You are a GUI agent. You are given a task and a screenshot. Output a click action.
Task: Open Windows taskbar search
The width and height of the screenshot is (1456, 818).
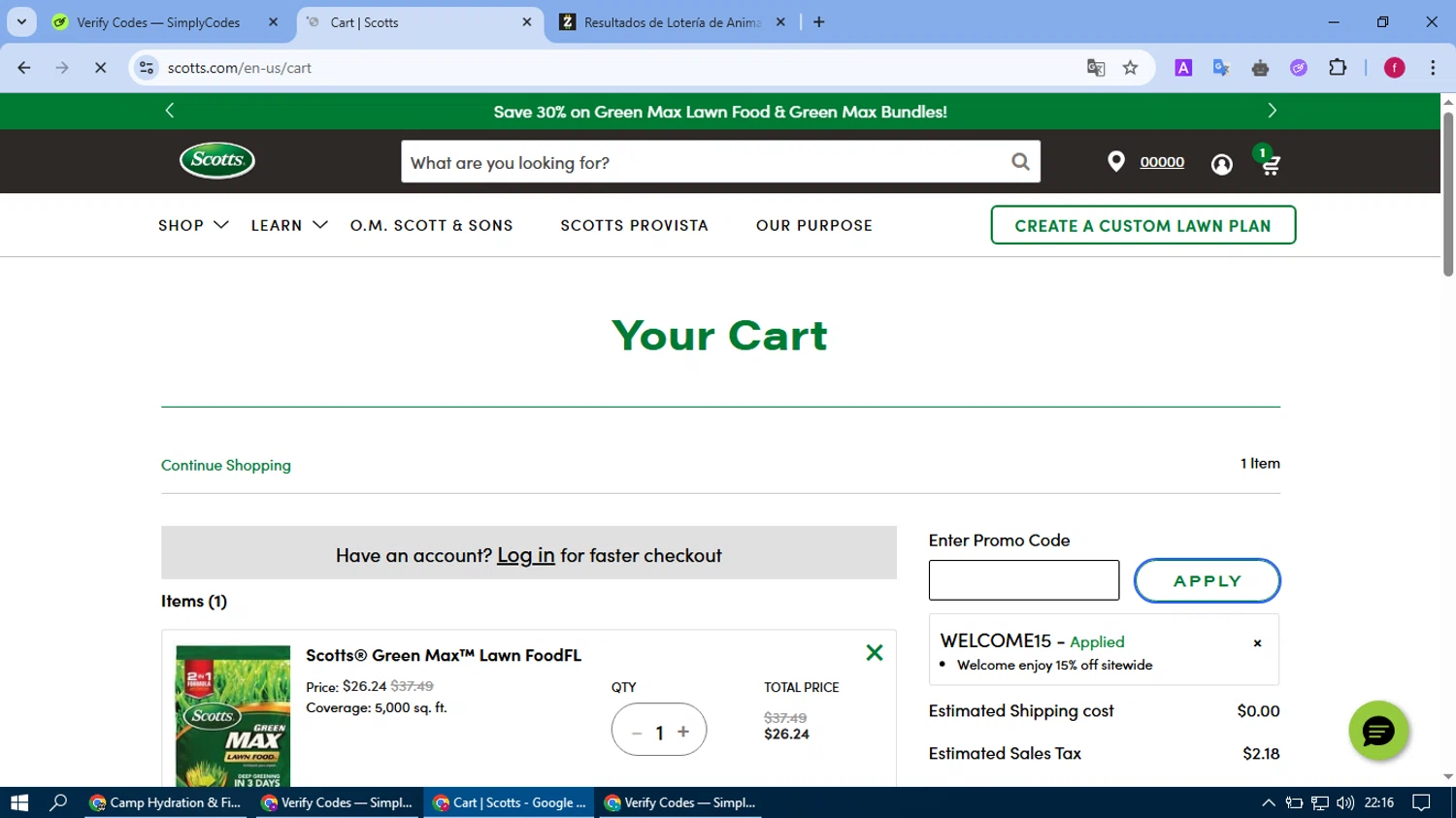[58, 802]
